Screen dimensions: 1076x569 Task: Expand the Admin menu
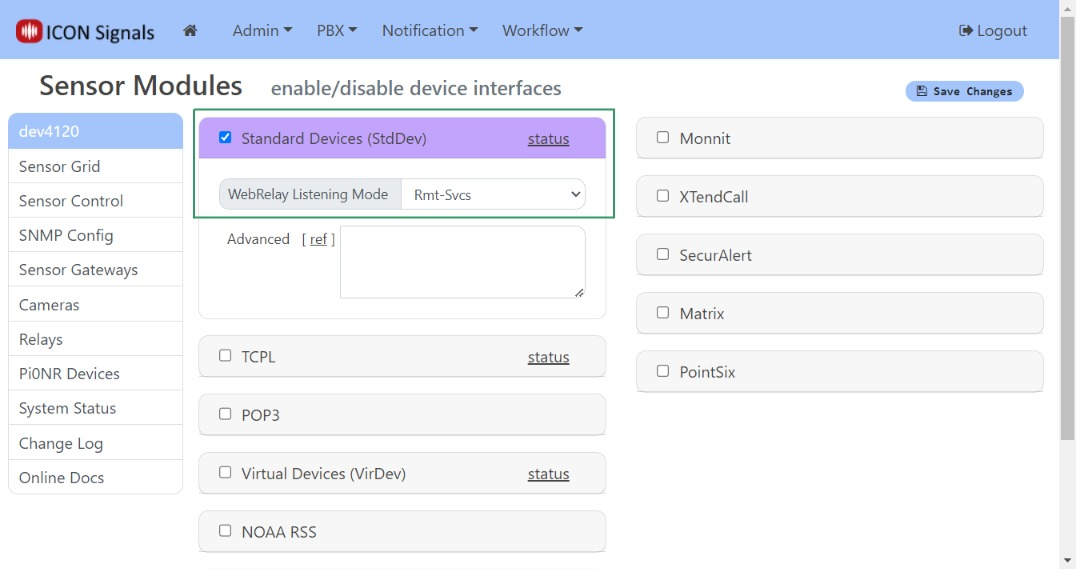[x=262, y=31]
